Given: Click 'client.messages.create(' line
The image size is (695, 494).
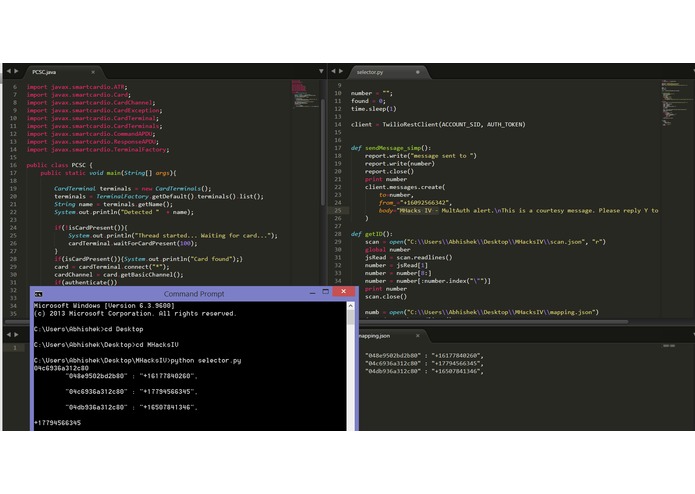Looking at the screenshot, I should click(405, 187).
